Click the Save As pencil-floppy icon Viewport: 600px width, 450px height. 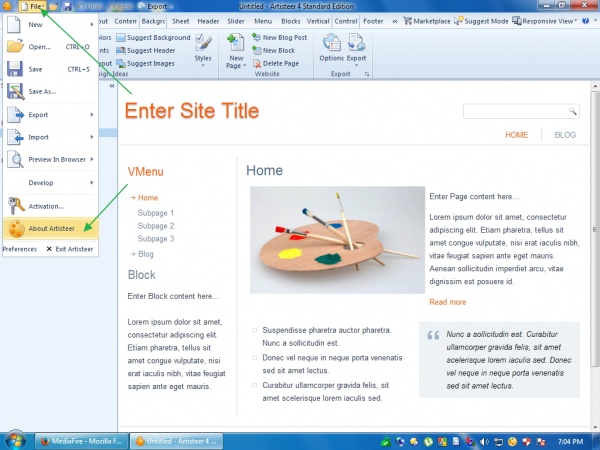coord(15,91)
